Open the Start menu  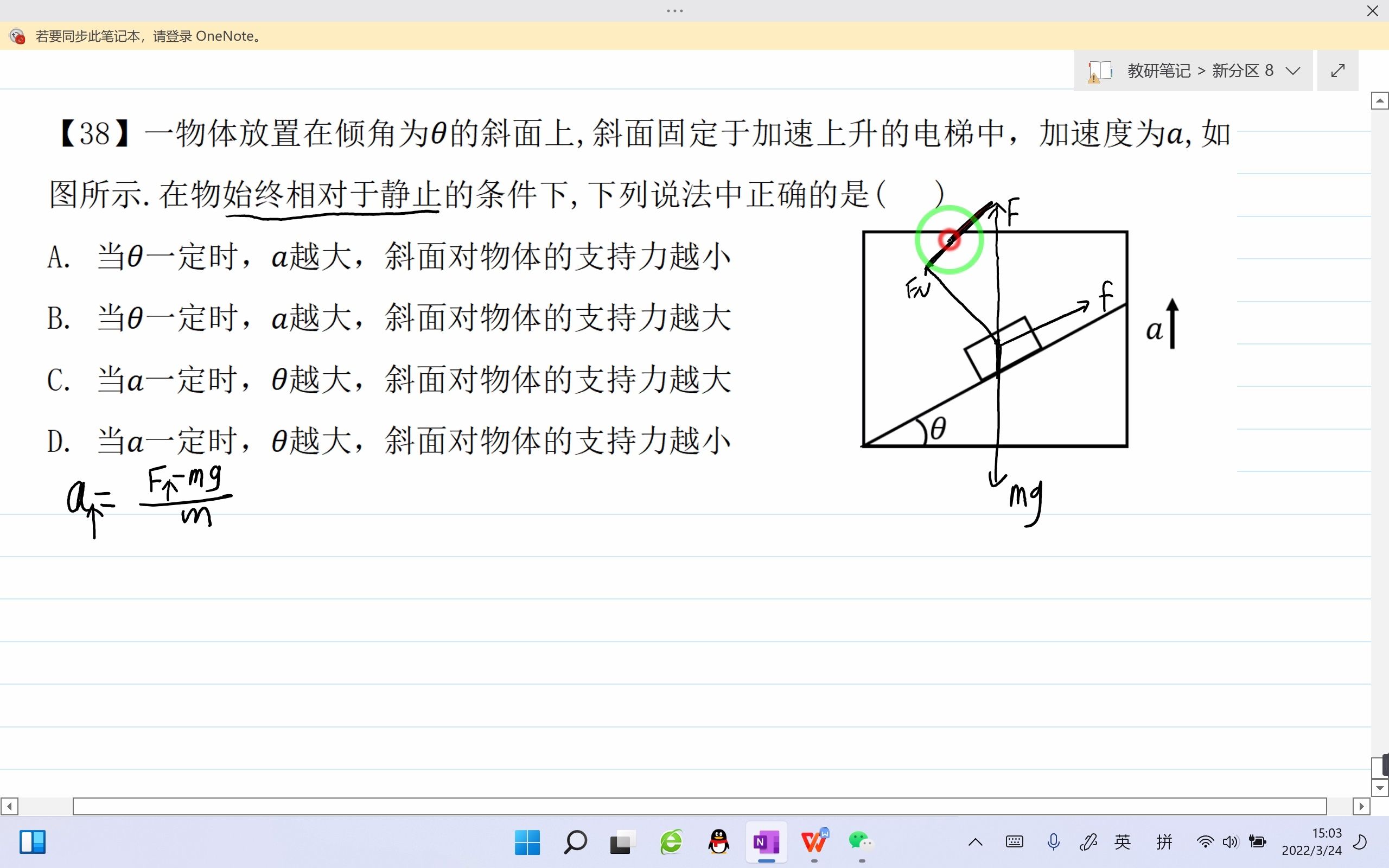coord(528,843)
